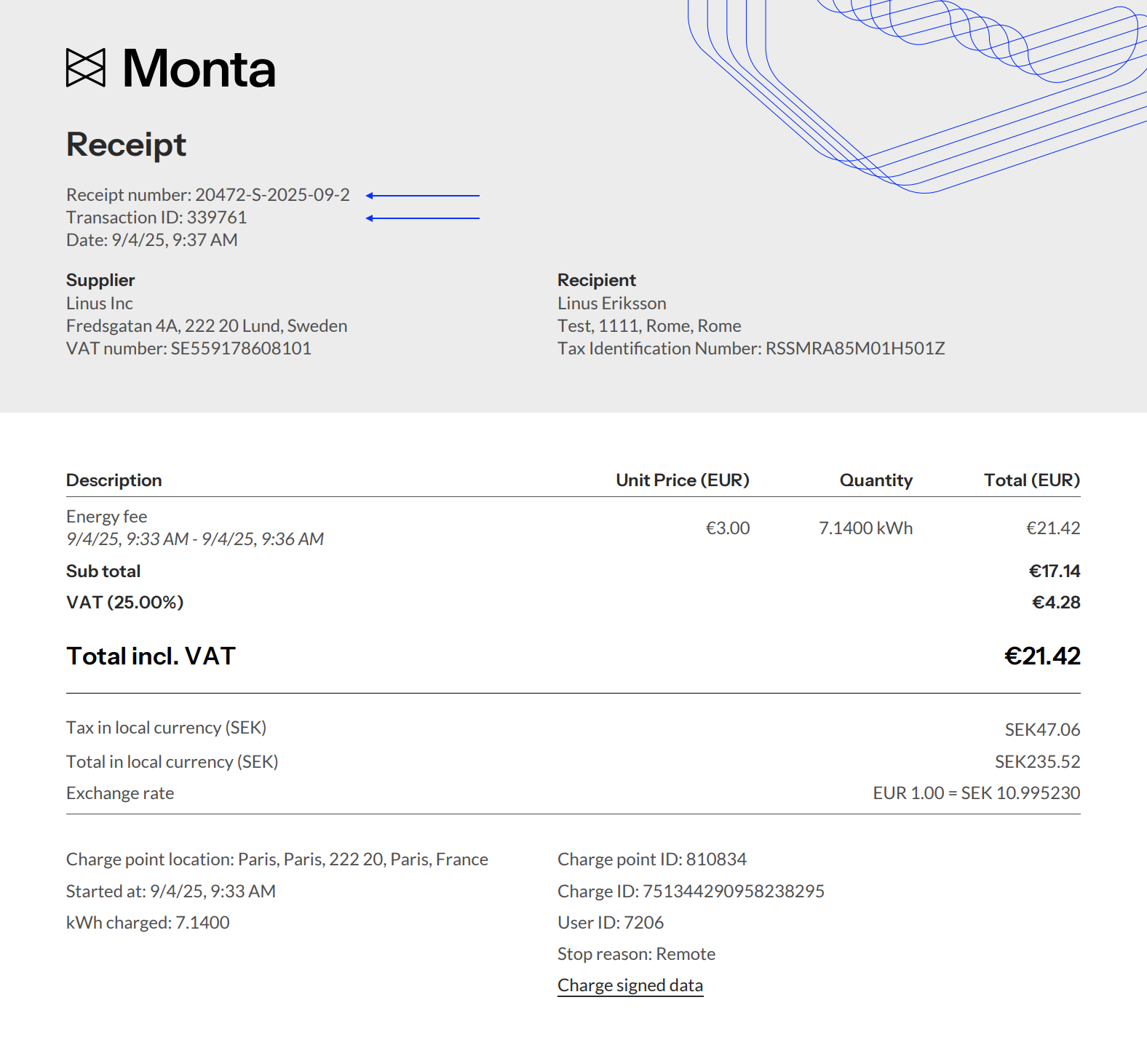Click the Sub total amount €17.14
Viewport: 1147px width, 1064px height.
1054,571
